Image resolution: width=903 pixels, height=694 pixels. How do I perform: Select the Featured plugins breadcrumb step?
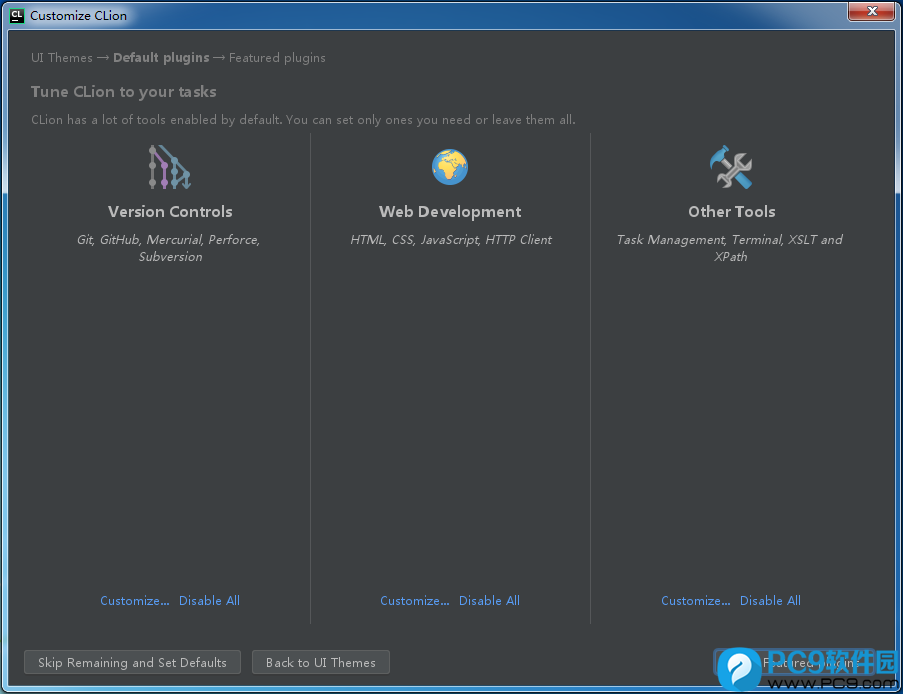[x=277, y=58]
